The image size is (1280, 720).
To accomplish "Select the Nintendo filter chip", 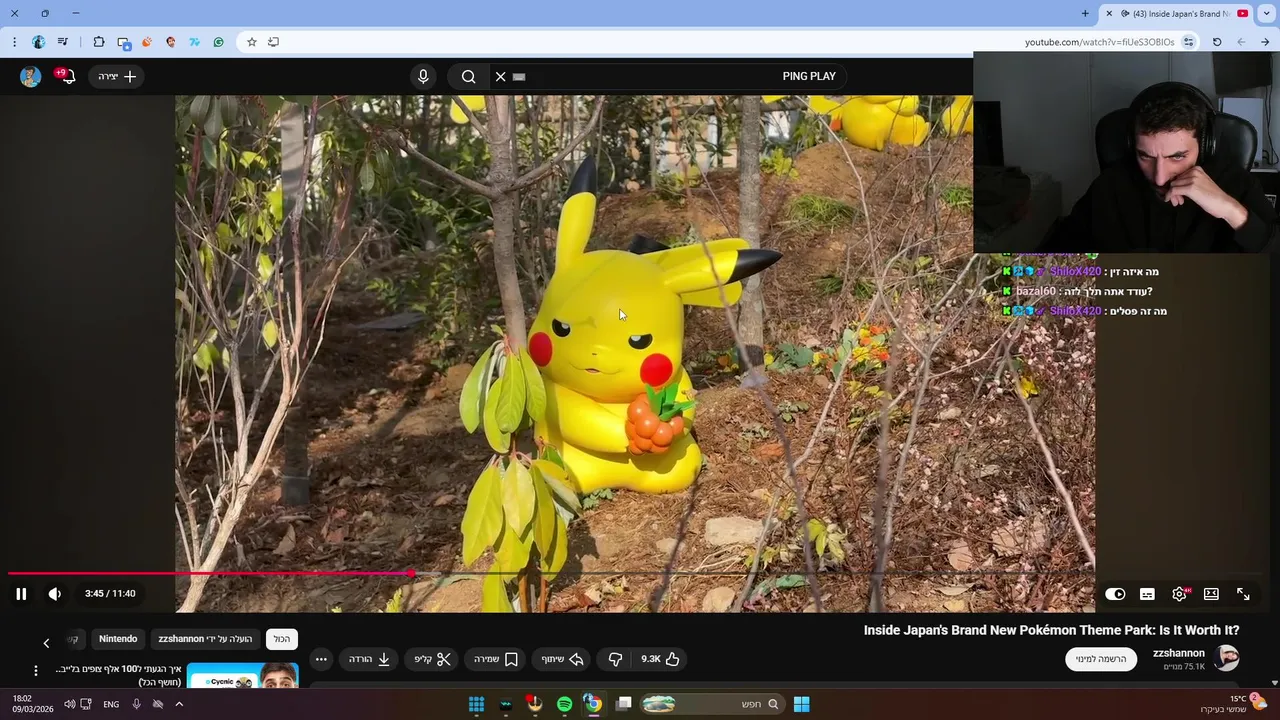I will click(118, 639).
